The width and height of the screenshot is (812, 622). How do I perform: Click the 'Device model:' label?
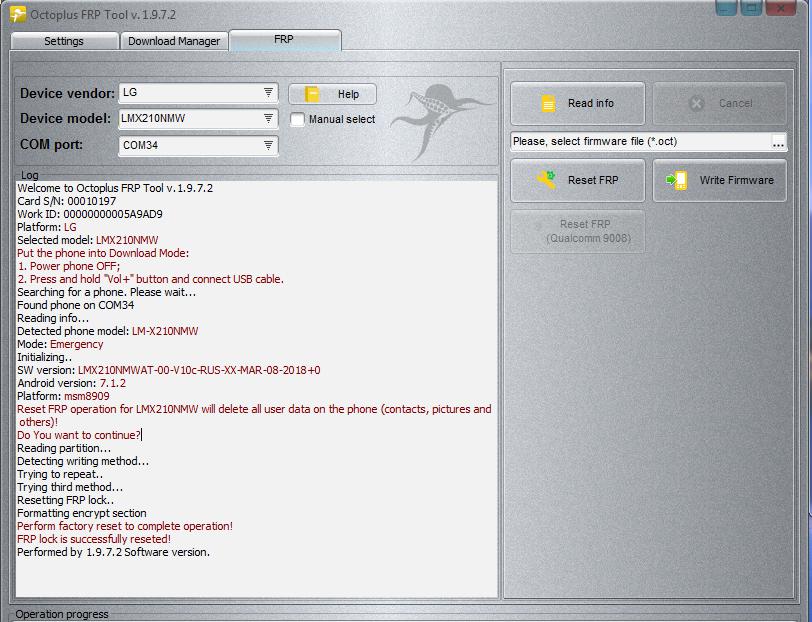pyautogui.click(x=65, y=119)
